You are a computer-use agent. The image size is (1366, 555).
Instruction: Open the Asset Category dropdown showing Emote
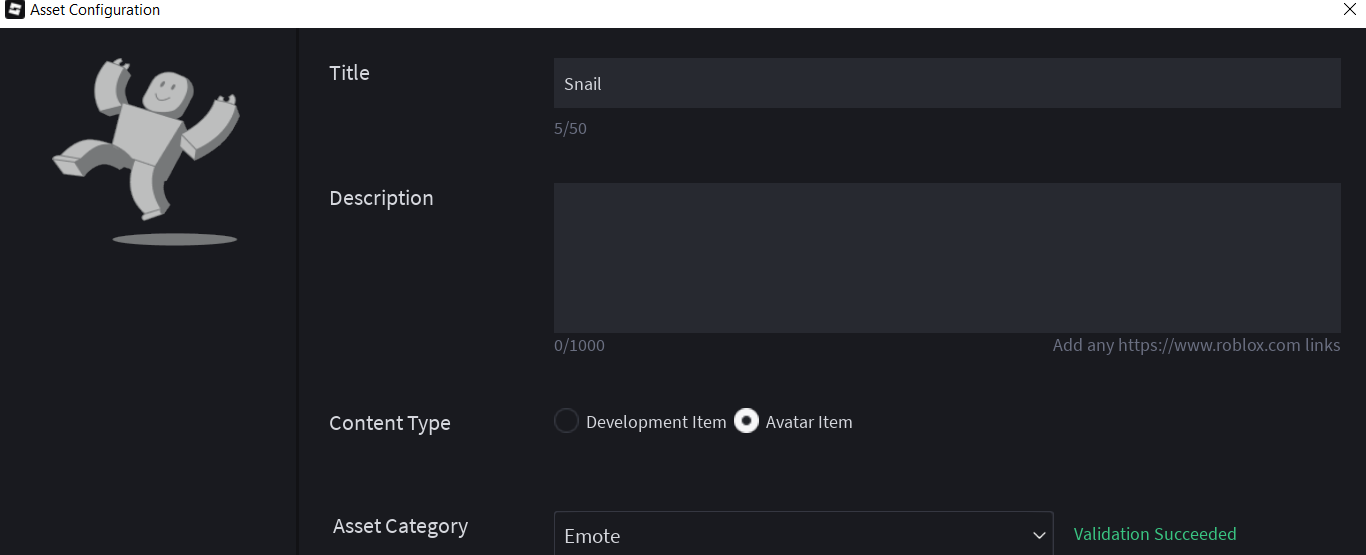(803, 535)
